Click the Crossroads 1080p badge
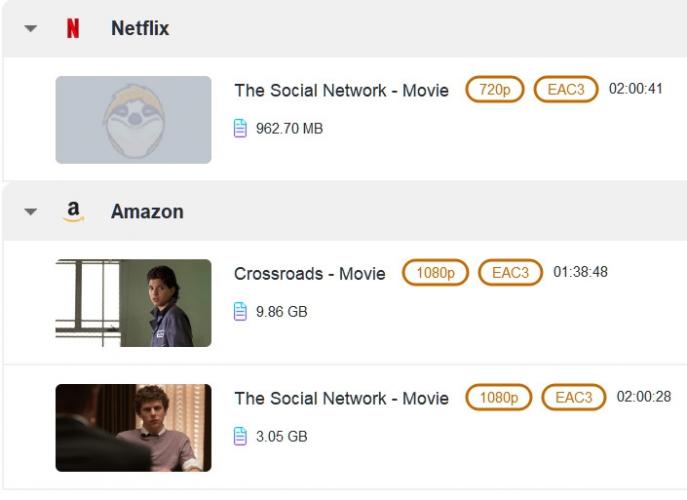Screen dimensions: 687x500 pyautogui.click(x=435, y=273)
